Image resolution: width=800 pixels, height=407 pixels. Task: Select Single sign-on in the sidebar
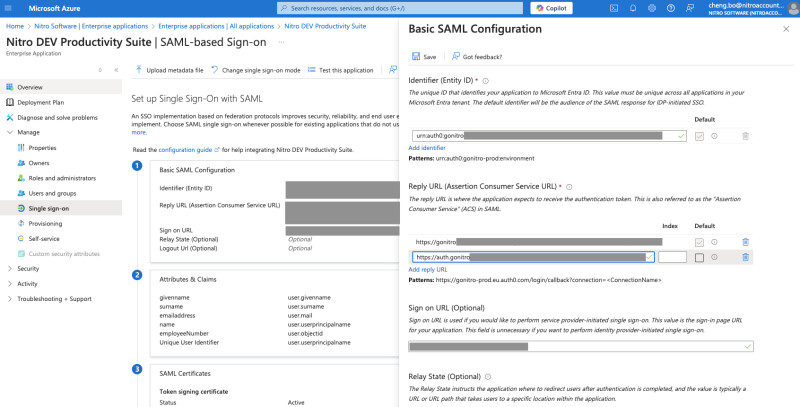(61, 208)
